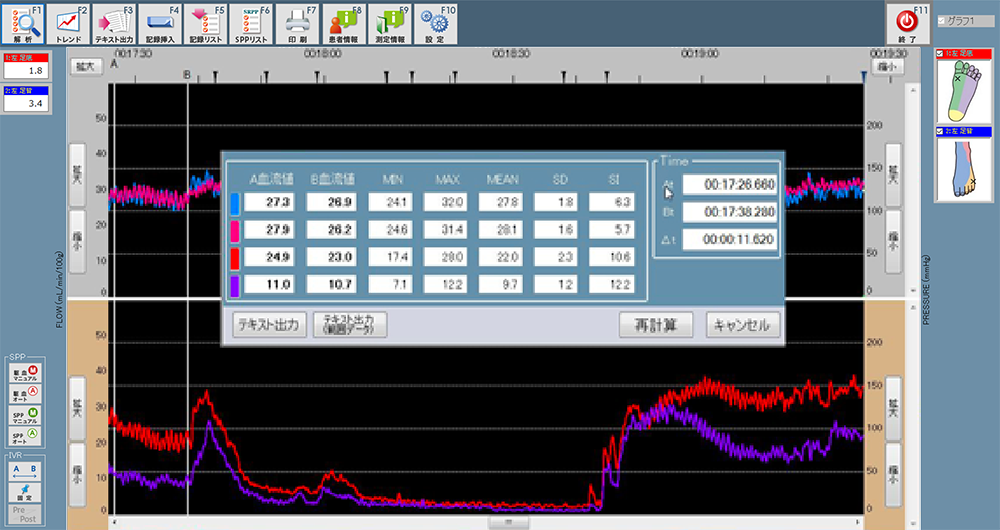
Task: Open the SPPリスト list (F6)
Action: [x=252, y=23]
